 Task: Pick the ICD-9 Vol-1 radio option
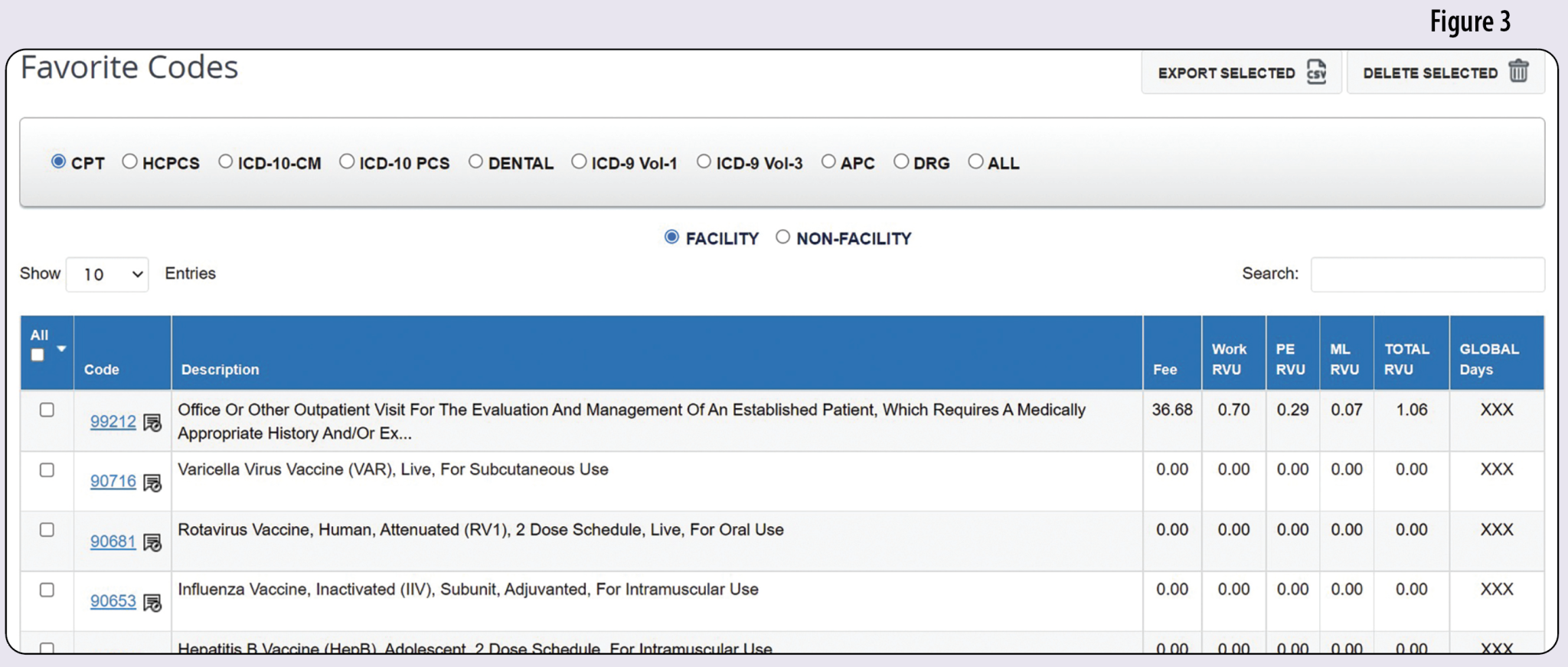[579, 162]
